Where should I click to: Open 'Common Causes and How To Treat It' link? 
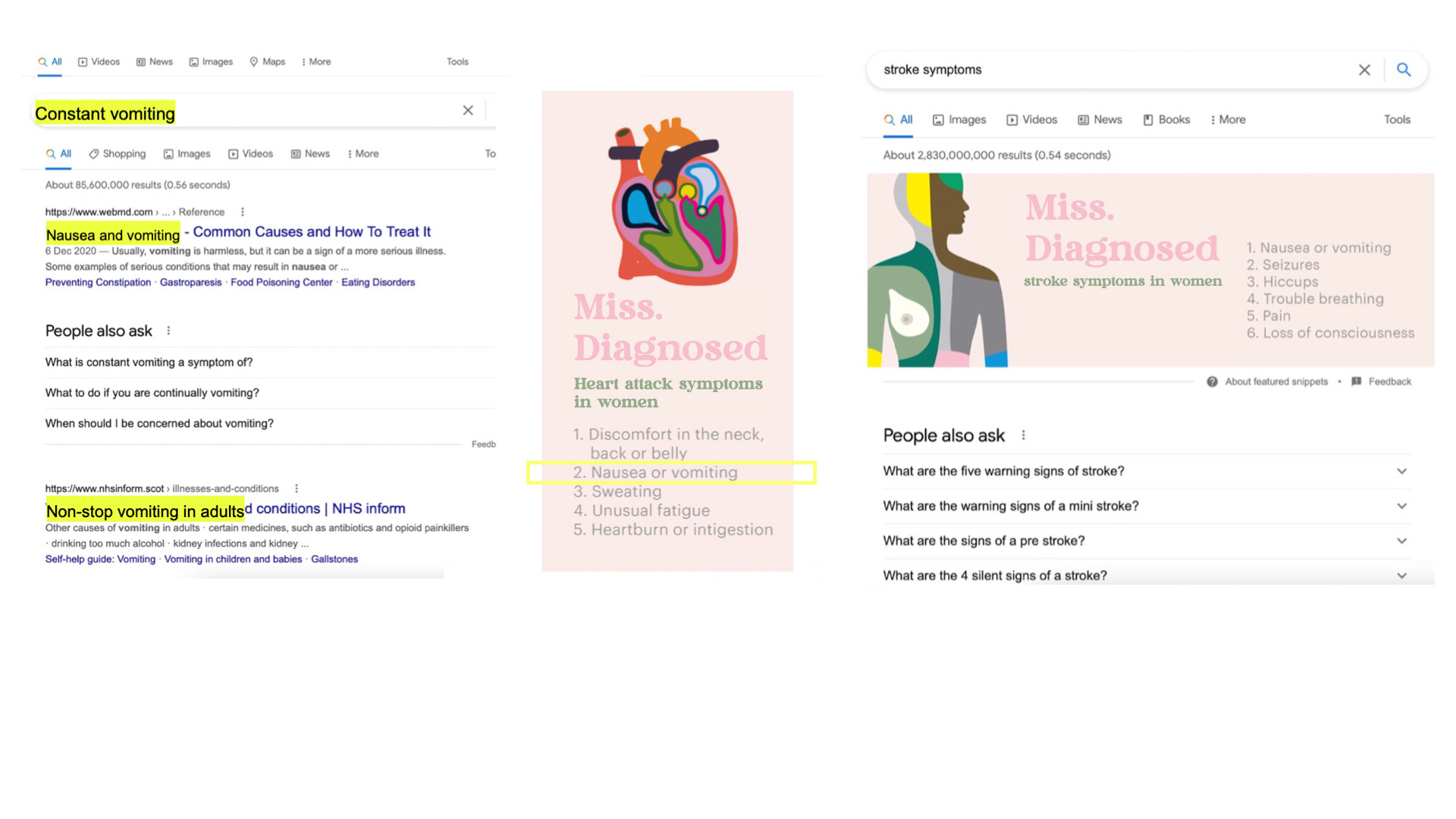click(x=312, y=232)
